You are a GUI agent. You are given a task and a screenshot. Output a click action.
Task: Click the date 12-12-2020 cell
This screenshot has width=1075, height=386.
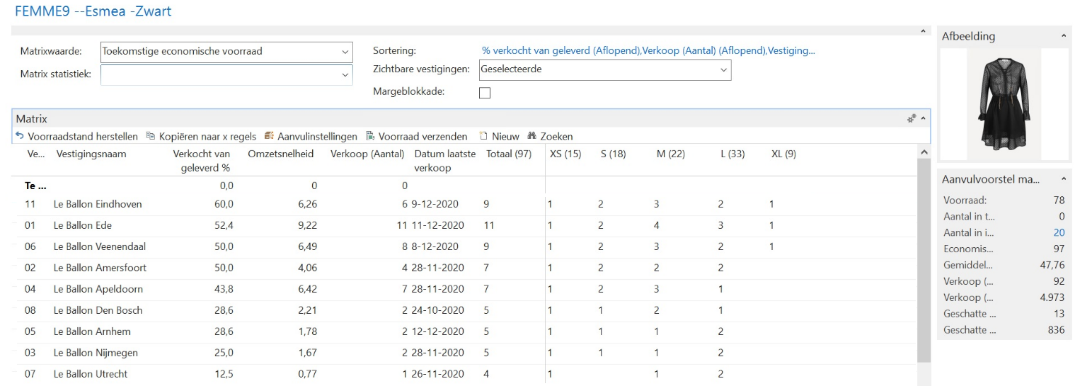[437, 331]
